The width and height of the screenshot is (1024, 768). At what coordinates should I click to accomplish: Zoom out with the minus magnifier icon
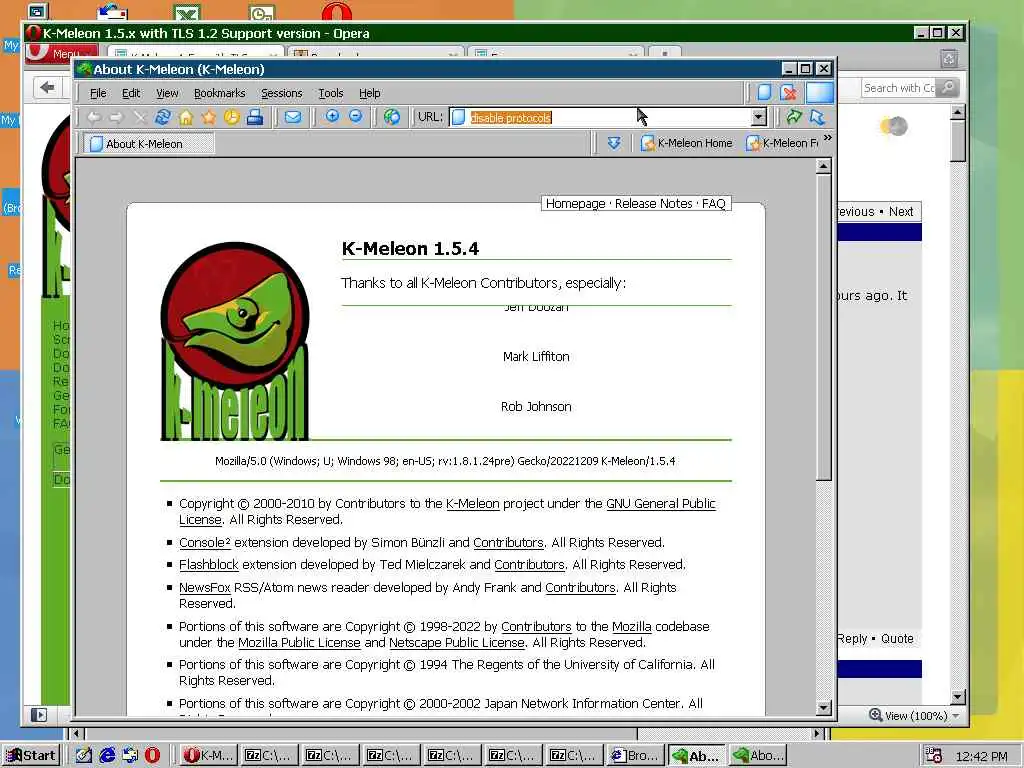click(x=356, y=117)
